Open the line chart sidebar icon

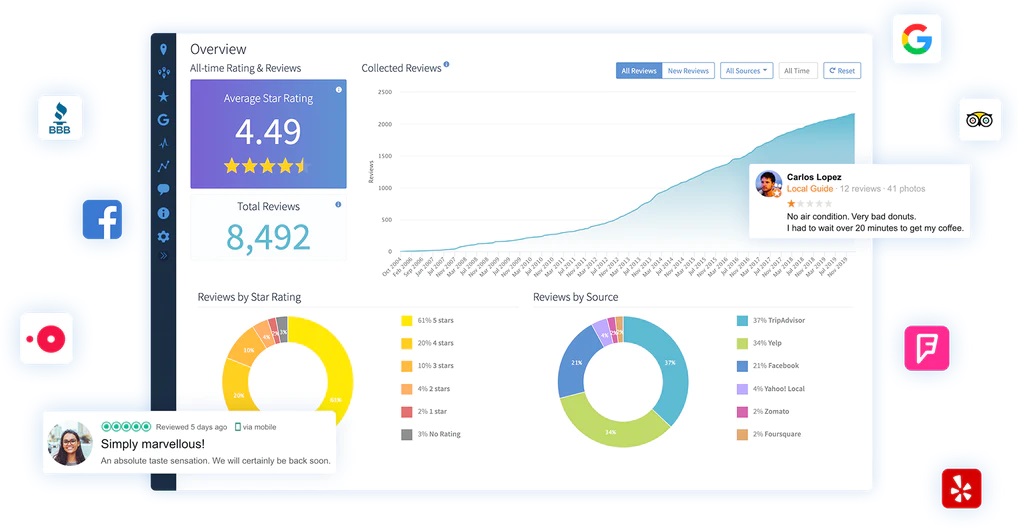163,166
